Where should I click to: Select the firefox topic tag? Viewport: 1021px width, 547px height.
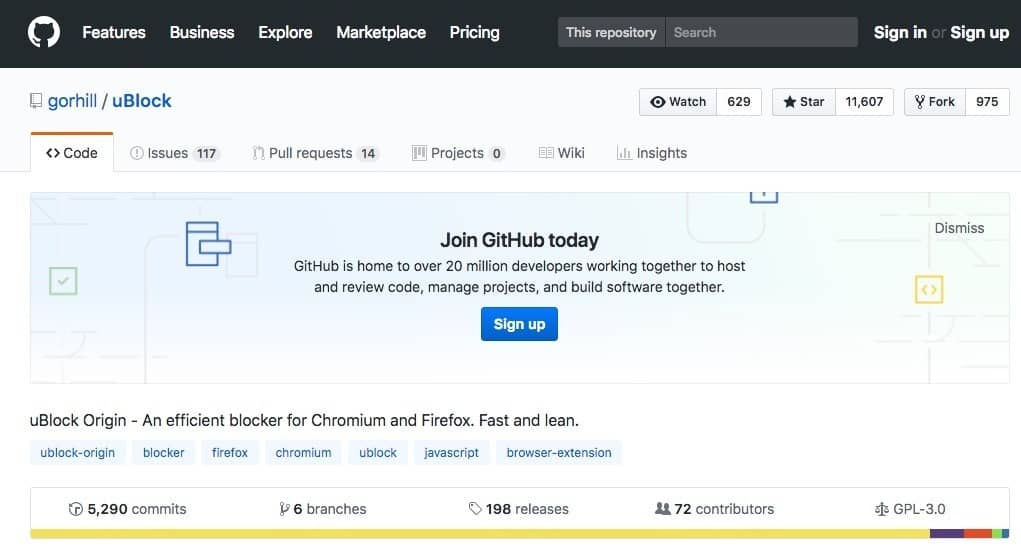pyautogui.click(x=230, y=453)
